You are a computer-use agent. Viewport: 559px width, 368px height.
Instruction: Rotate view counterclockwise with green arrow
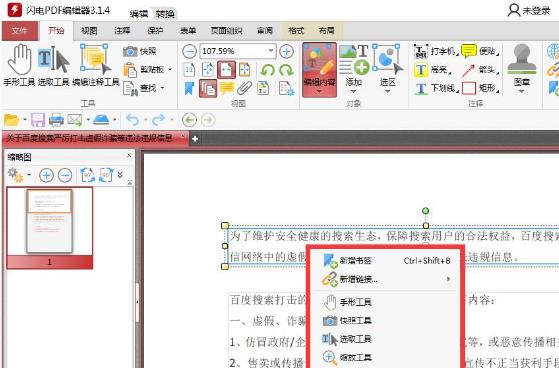(267, 70)
